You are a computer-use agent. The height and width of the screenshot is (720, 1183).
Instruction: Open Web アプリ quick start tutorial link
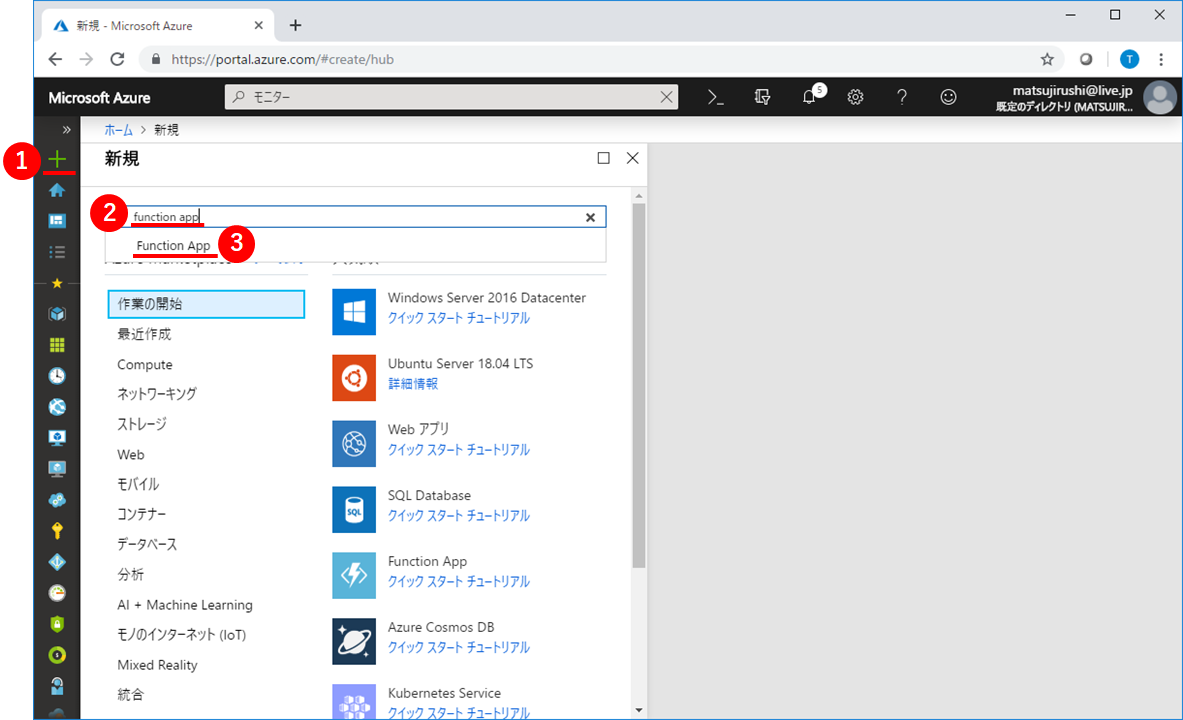coord(459,450)
